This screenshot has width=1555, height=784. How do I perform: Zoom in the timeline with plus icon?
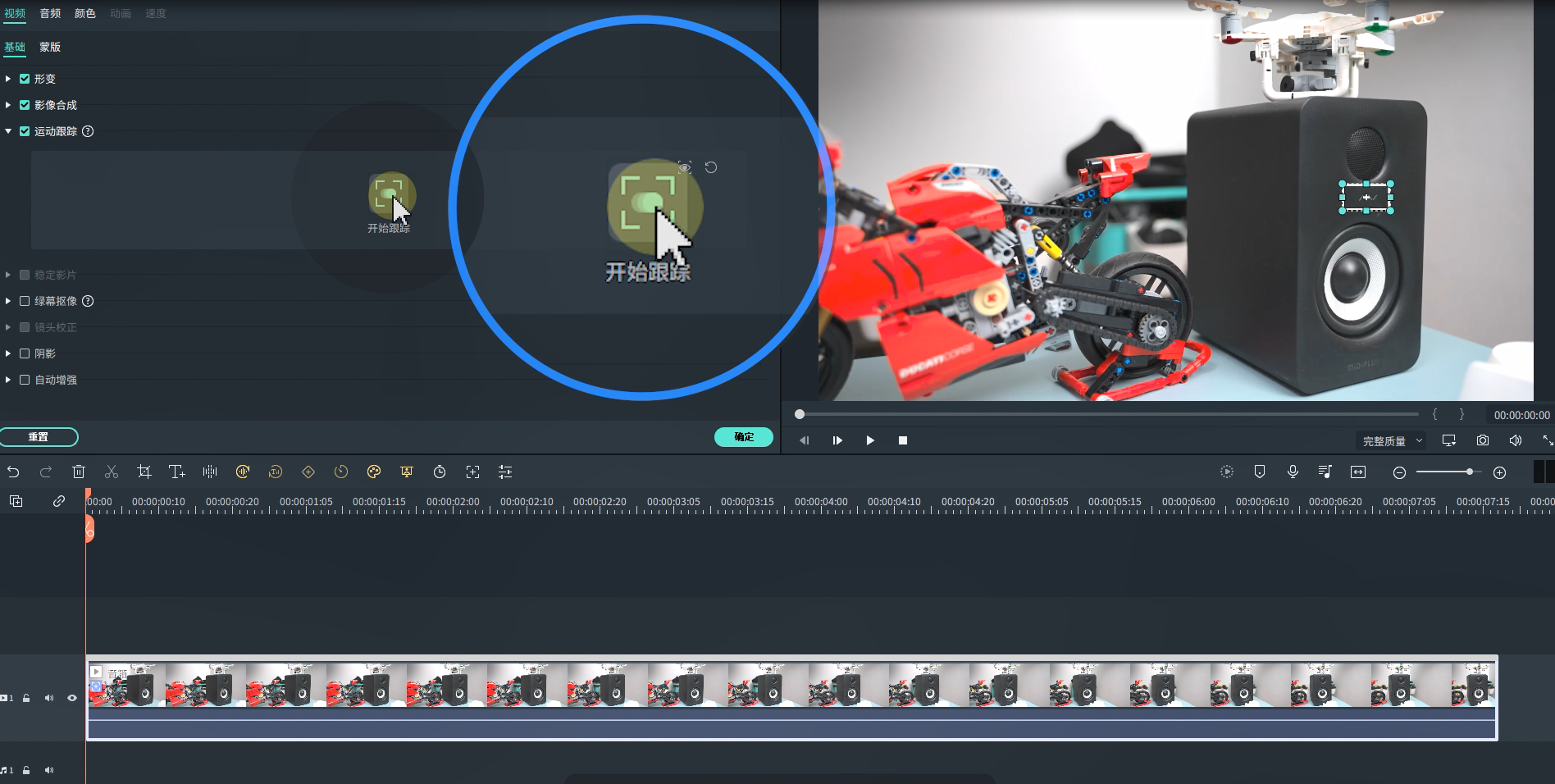(x=1499, y=472)
